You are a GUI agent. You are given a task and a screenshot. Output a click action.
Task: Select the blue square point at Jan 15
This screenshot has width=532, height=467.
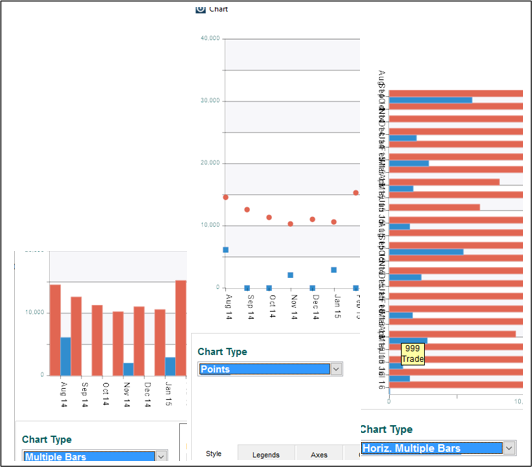(334, 270)
